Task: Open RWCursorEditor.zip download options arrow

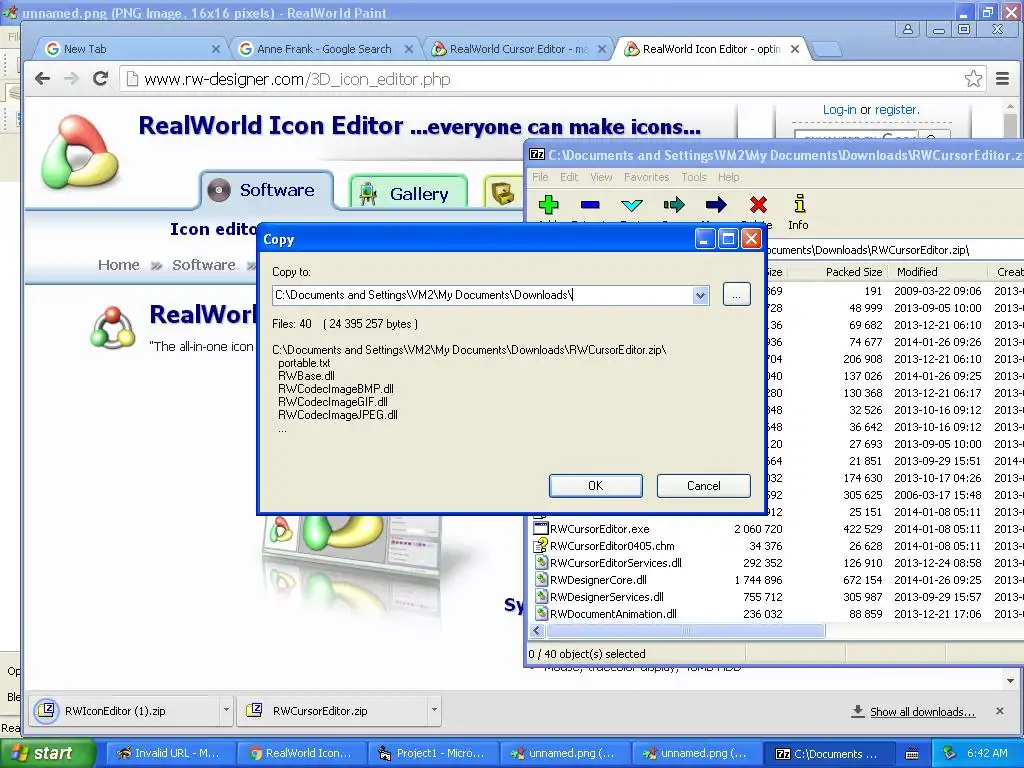Action: [434, 710]
